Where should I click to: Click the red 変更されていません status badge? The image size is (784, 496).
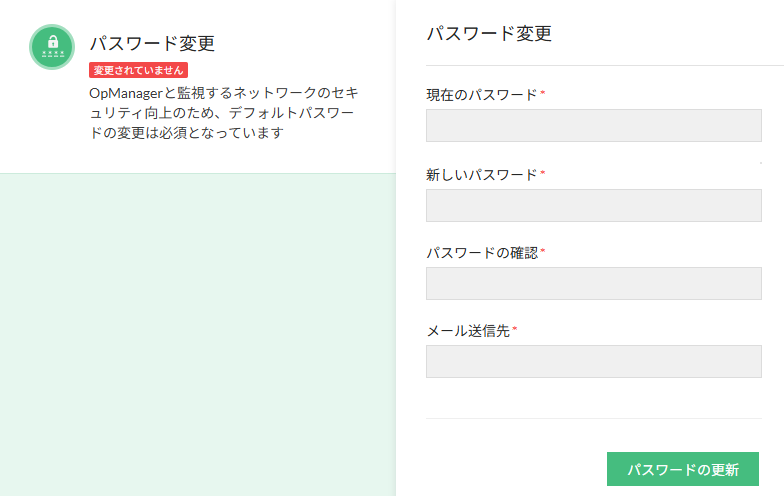[x=138, y=70]
